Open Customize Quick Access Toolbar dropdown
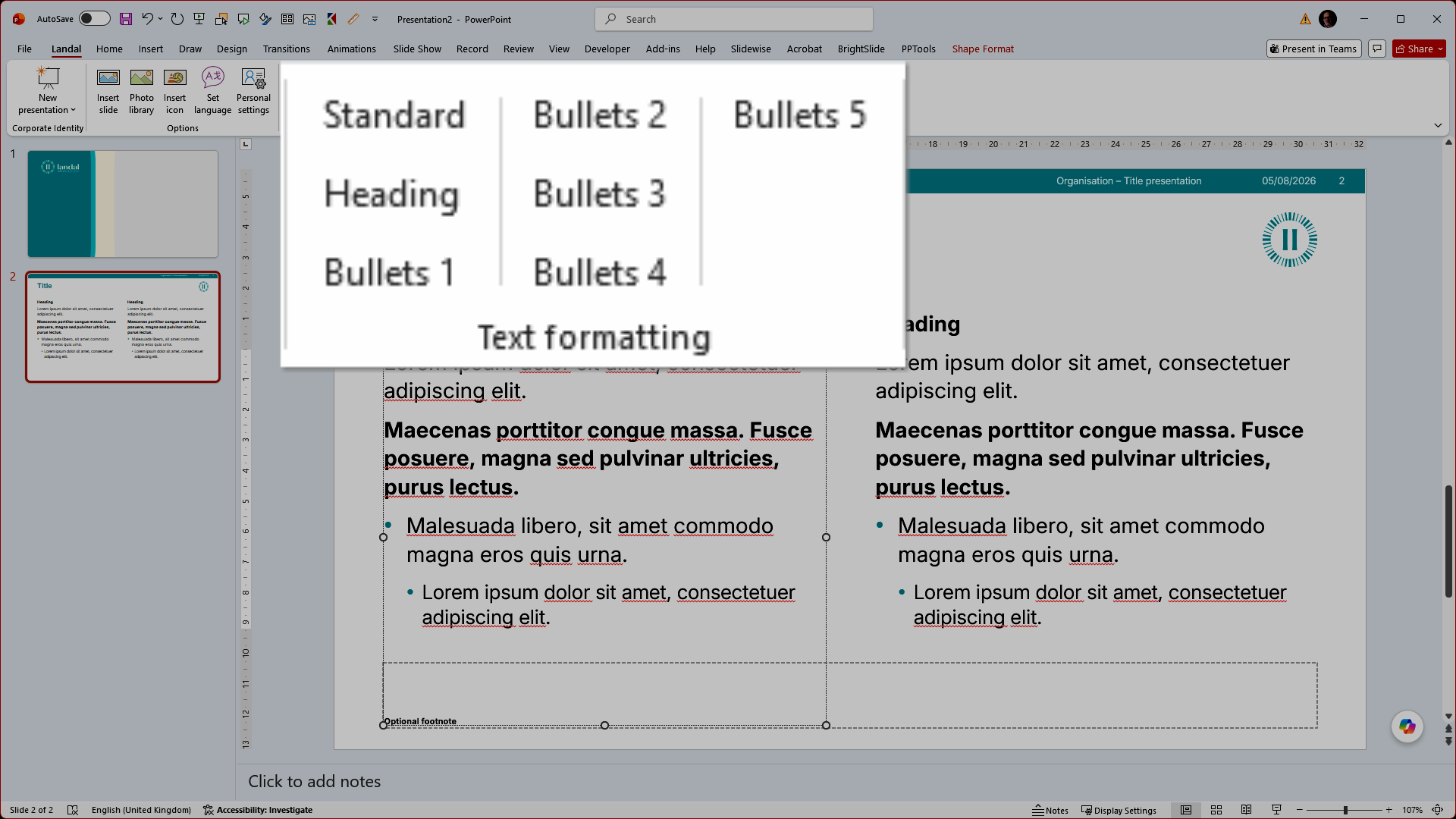The width and height of the screenshot is (1456, 819). tap(375, 19)
